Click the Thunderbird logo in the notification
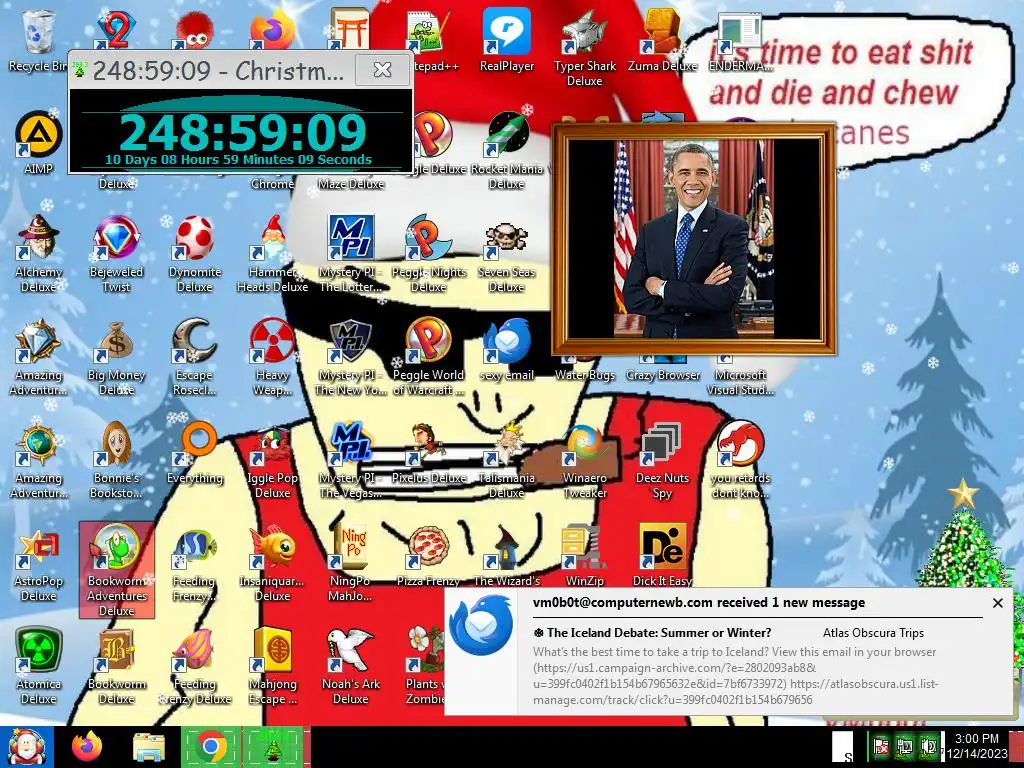1024x768 pixels. pos(481,626)
